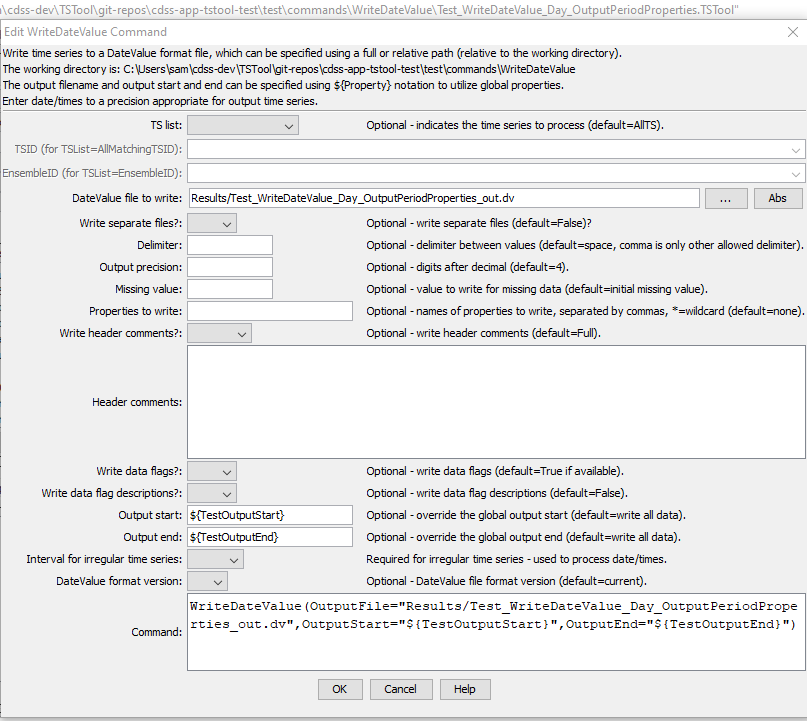The height and width of the screenshot is (721, 807).
Task: Click the 'Edit WriteDateValue Command' title text
Action: coord(85,32)
